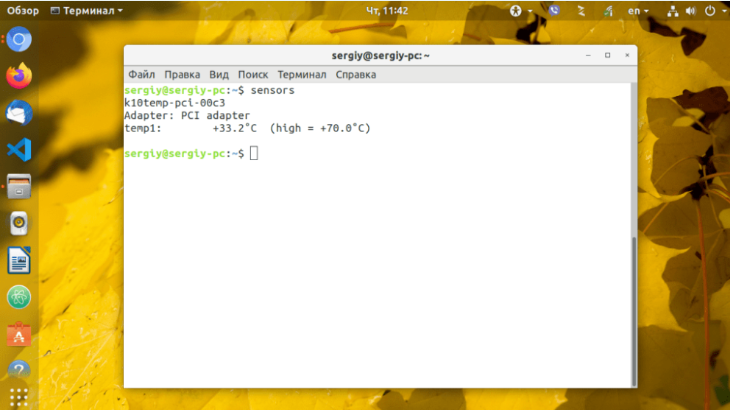Open the Терминал app menu in top bar
730x410 pixels.
coord(86,11)
